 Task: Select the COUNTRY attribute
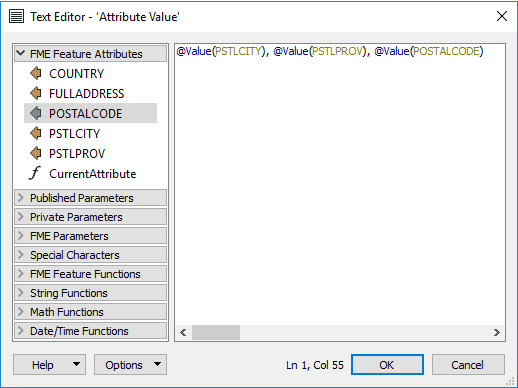[x=76, y=74]
